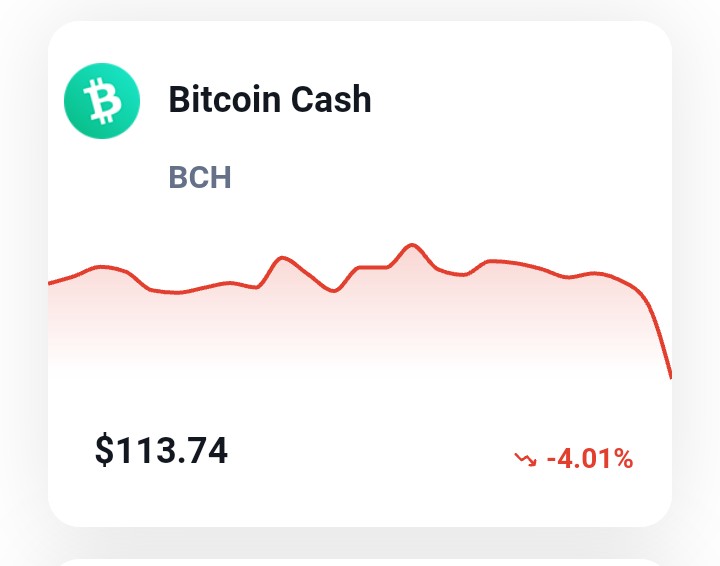Click the next card peeking below

(x=360, y=562)
